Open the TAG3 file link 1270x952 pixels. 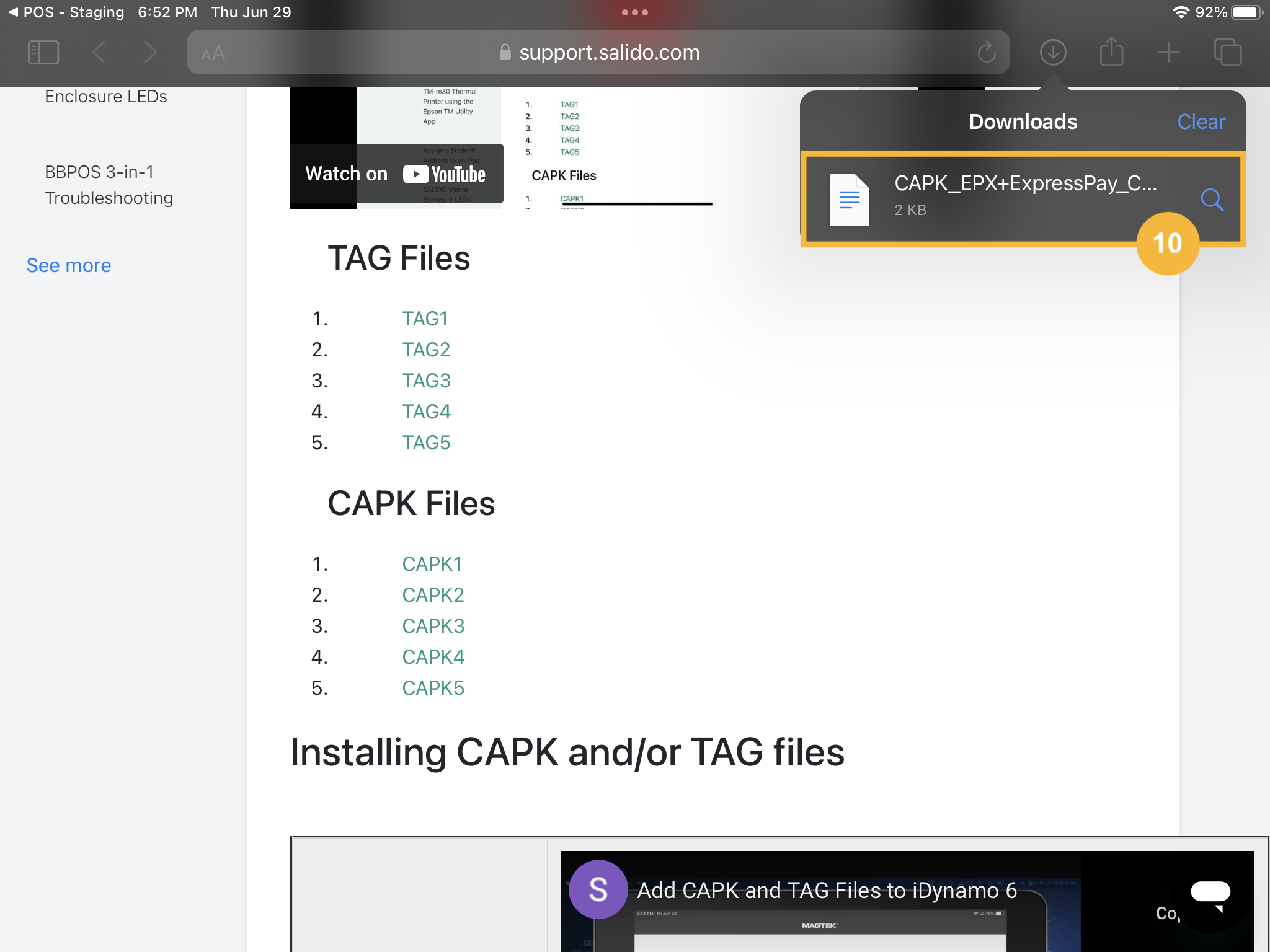coord(426,381)
